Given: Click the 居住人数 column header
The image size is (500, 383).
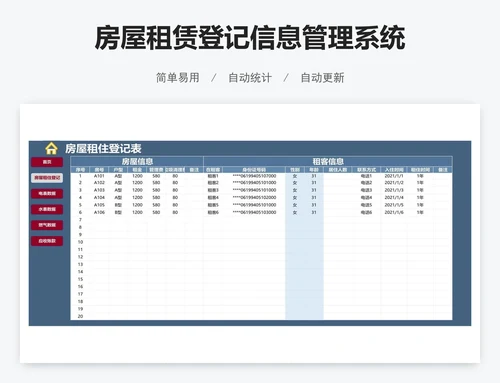Looking at the screenshot, I should [338, 170].
